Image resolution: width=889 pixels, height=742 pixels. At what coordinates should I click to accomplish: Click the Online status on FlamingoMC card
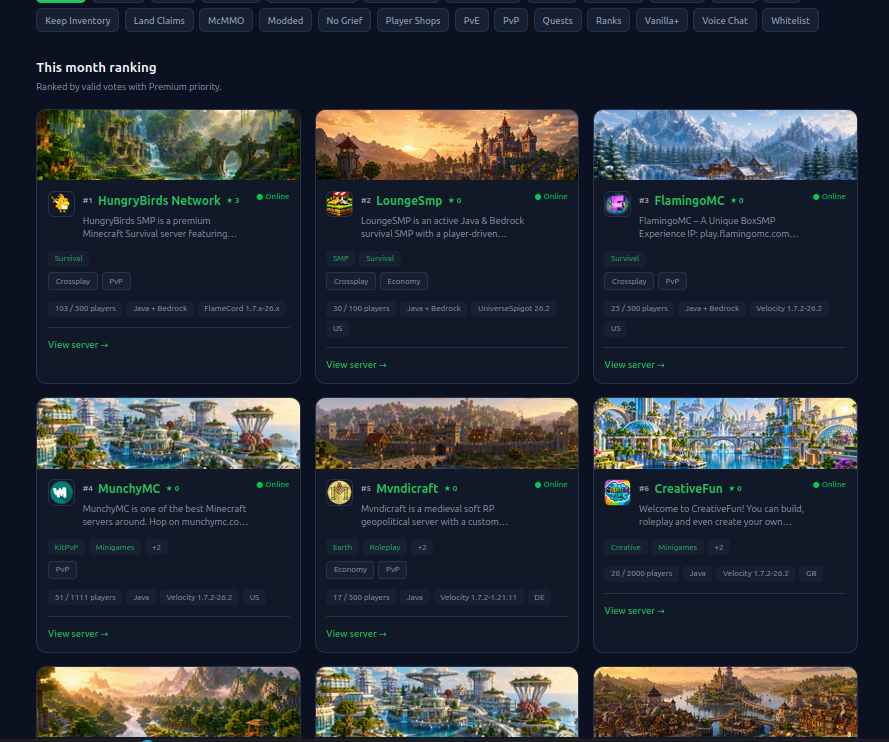829,197
